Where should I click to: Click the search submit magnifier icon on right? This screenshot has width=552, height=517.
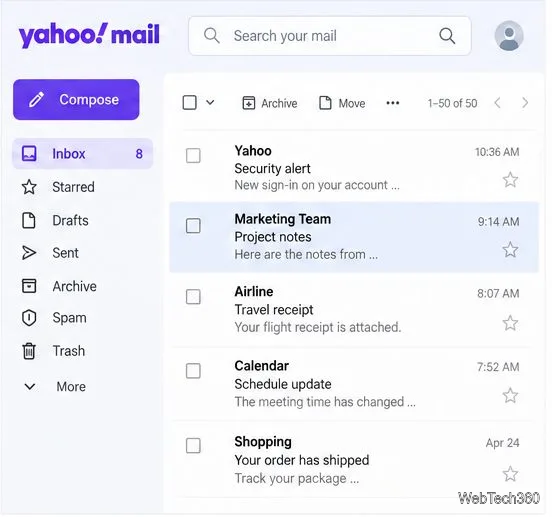[x=447, y=36]
